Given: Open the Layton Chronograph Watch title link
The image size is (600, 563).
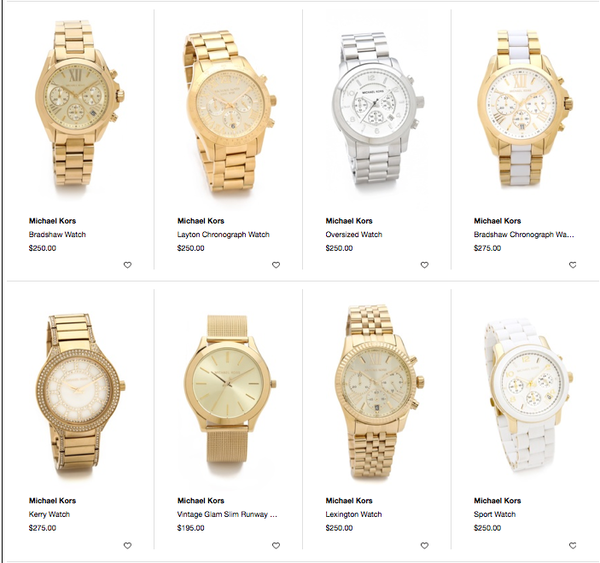Looking at the screenshot, I should click(x=223, y=234).
